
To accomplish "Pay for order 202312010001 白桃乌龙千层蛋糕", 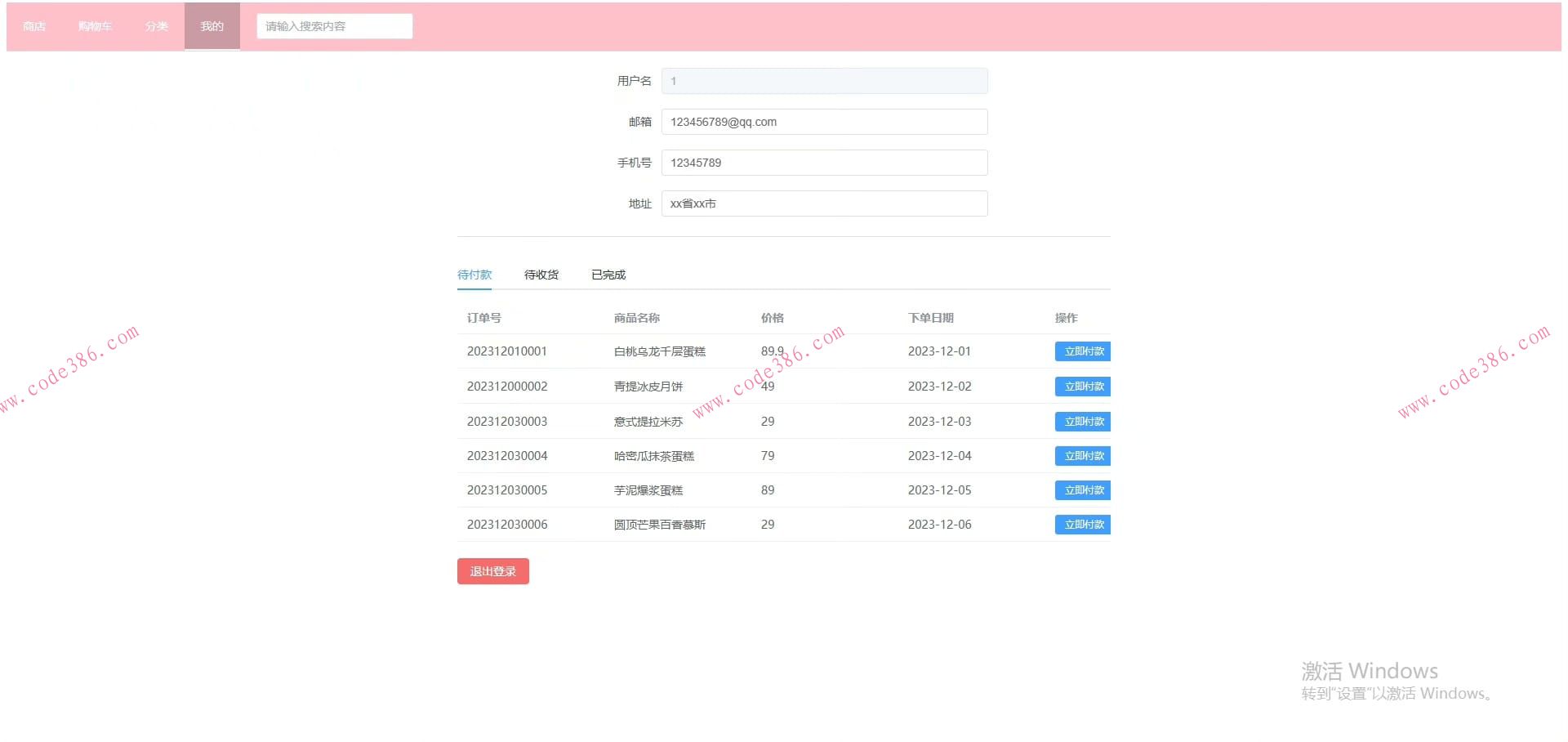I will [x=1082, y=351].
